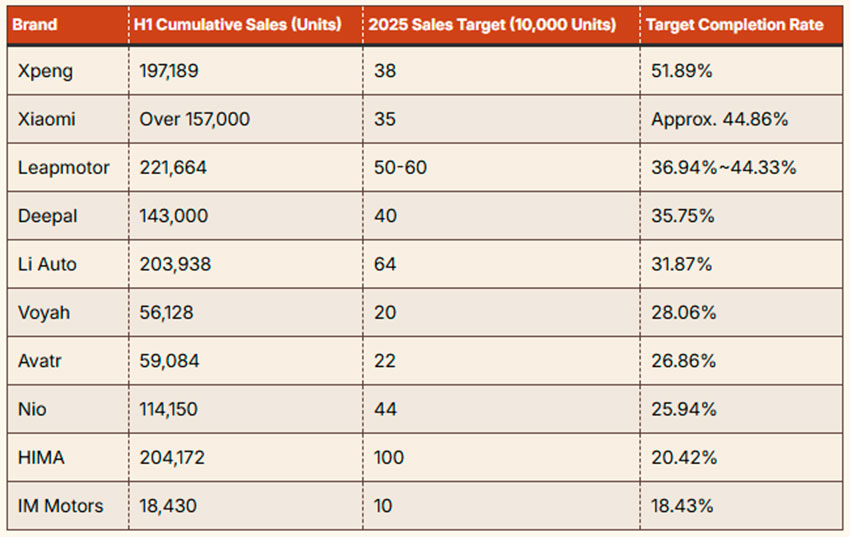Click the IM Motors brand cell

(60, 506)
